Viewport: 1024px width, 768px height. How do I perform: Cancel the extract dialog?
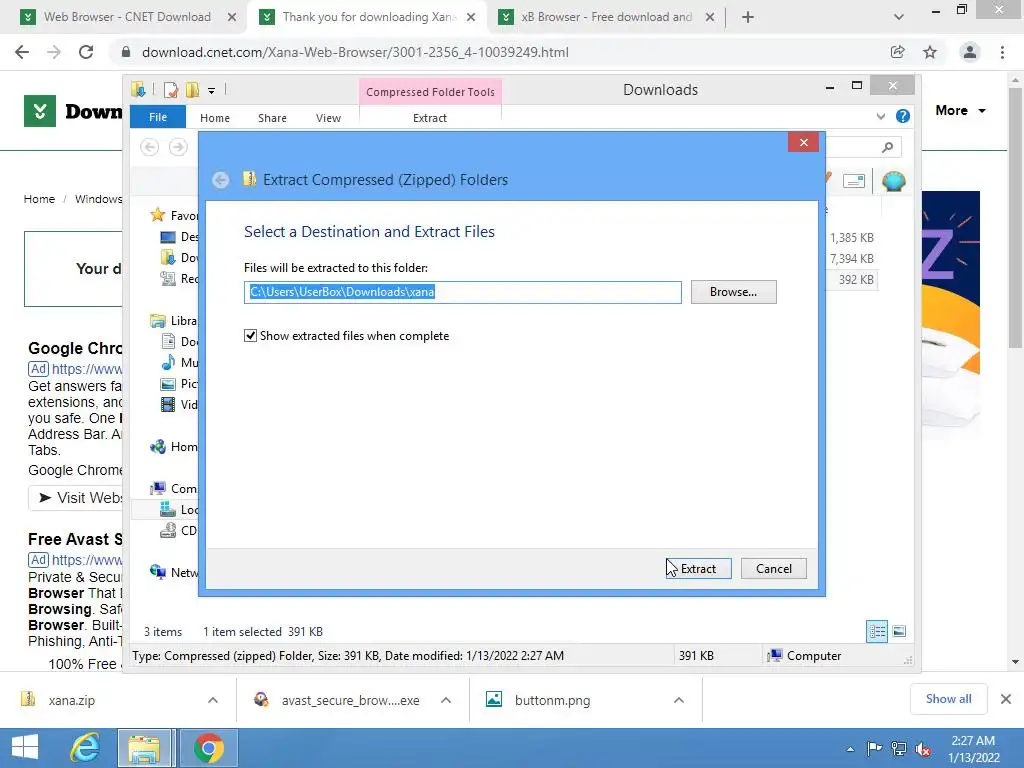pos(773,569)
